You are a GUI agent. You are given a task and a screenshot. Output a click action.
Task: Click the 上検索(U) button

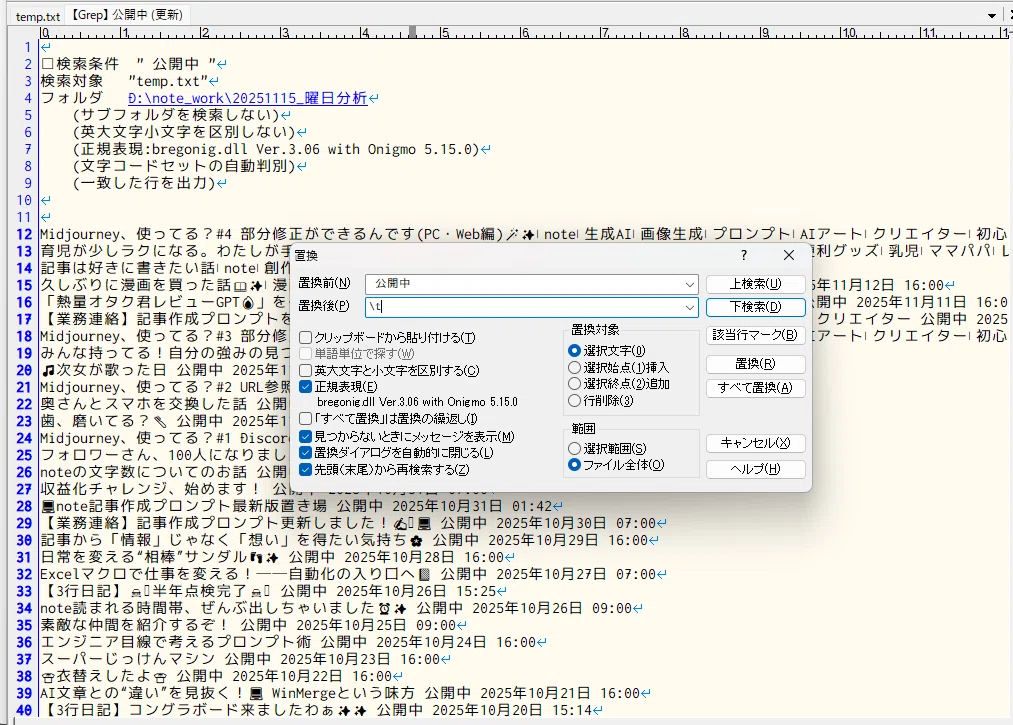click(755, 284)
